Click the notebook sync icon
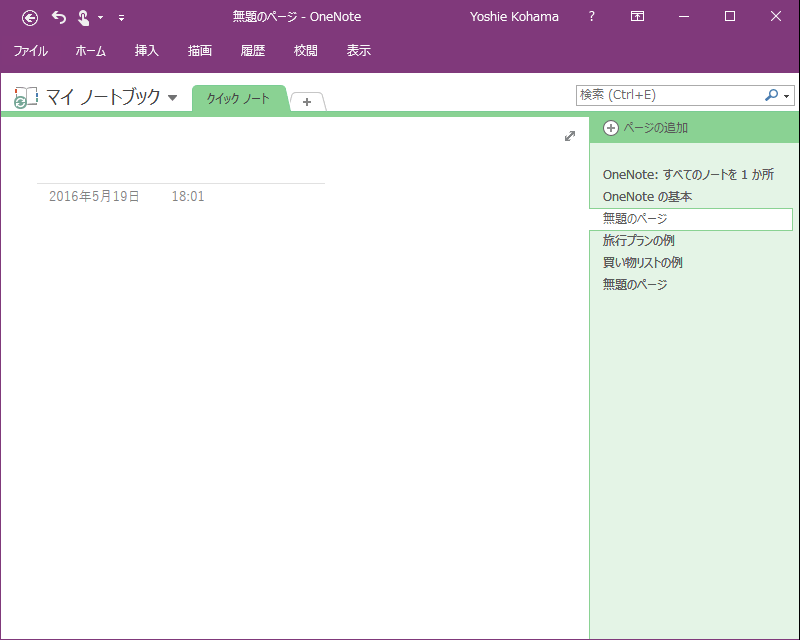 click(26, 97)
